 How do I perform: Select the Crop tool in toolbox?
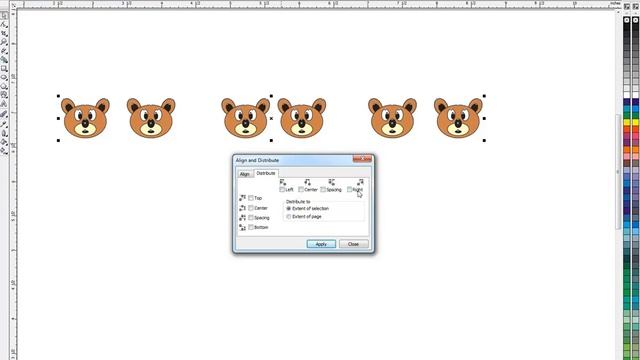(4, 33)
